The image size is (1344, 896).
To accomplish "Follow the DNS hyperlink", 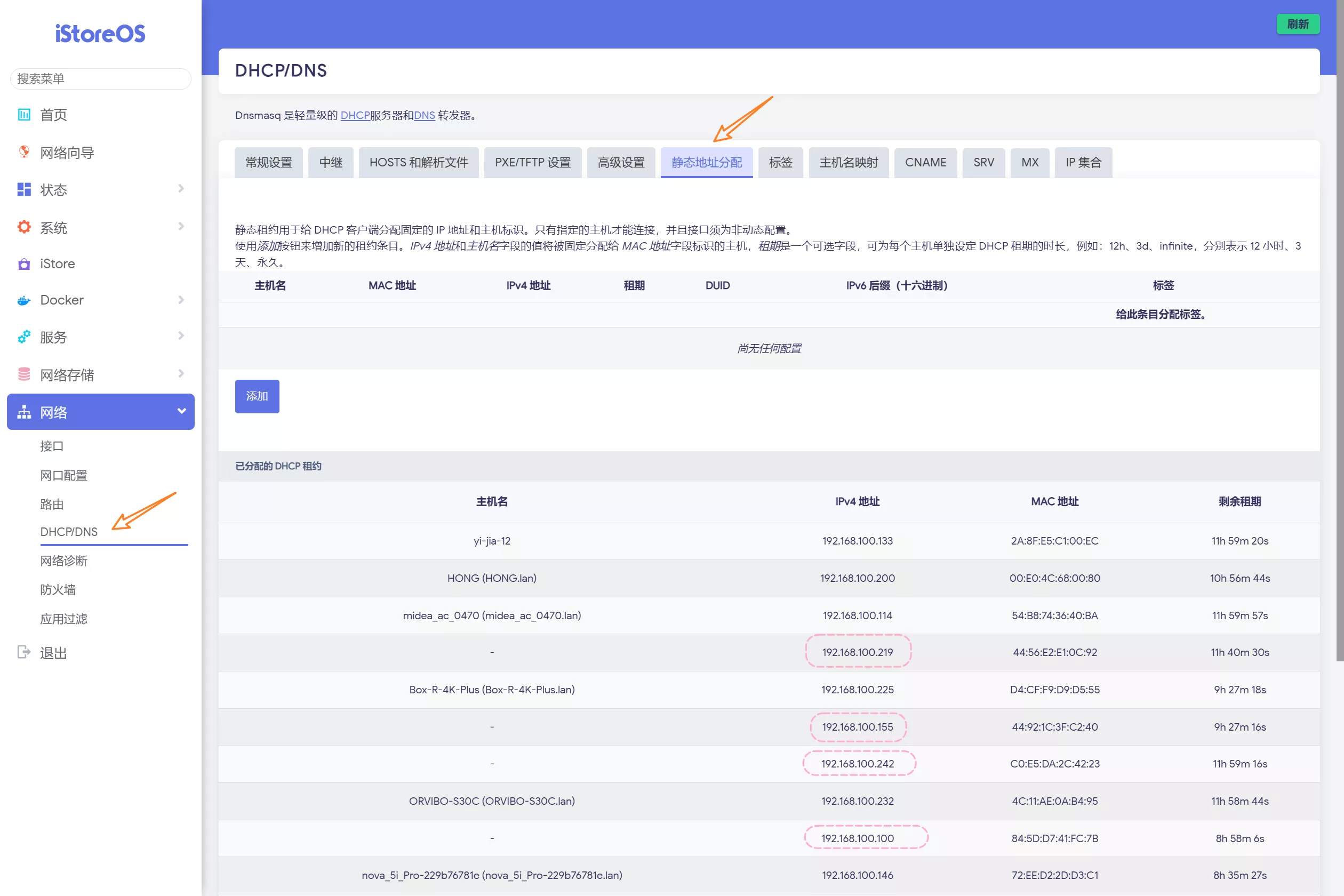I will [425, 115].
